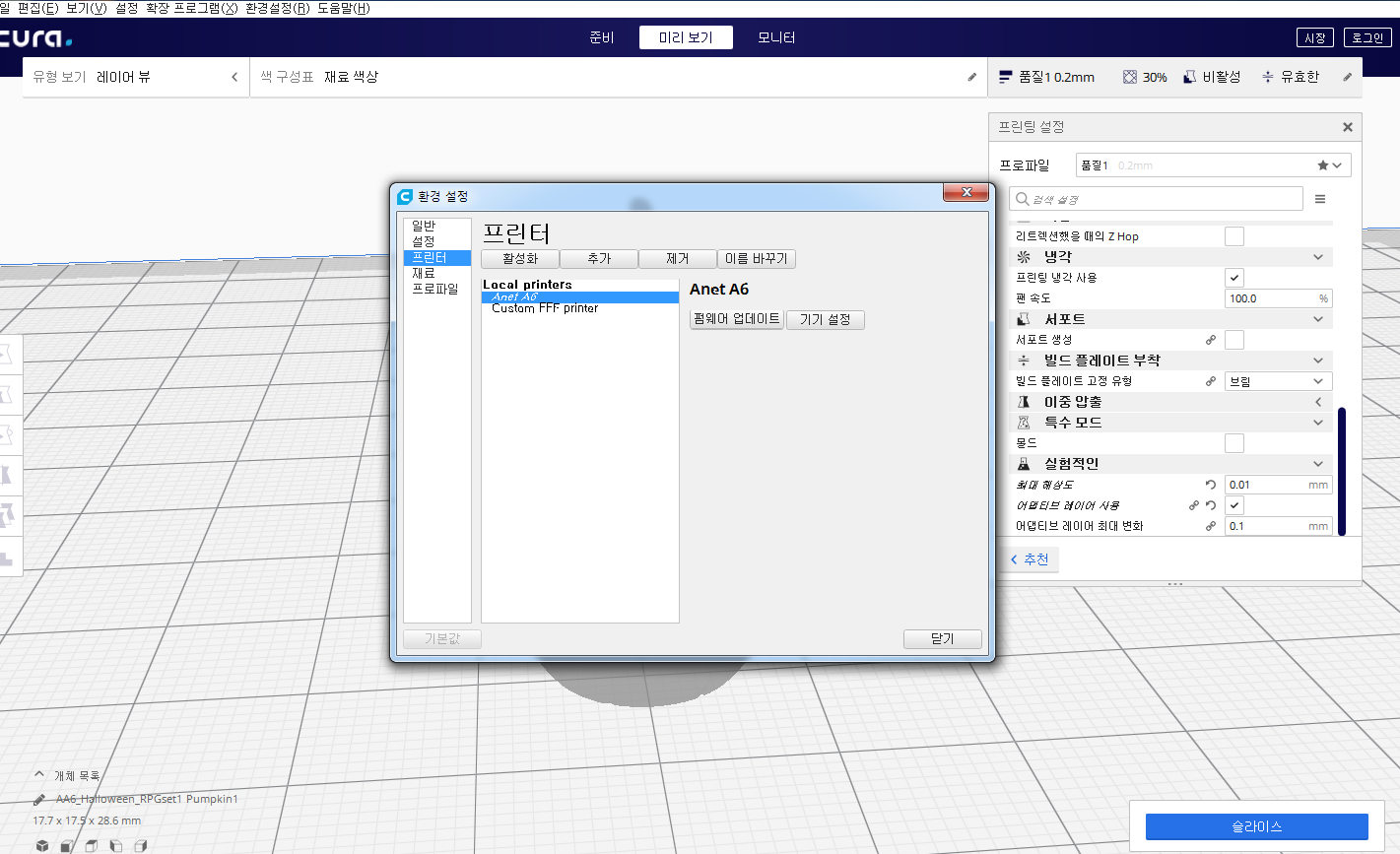This screenshot has width=1400, height=854.
Task: Open the 빌드 플레이트 고정 유형 브림 dropdown
Action: 1279,381
